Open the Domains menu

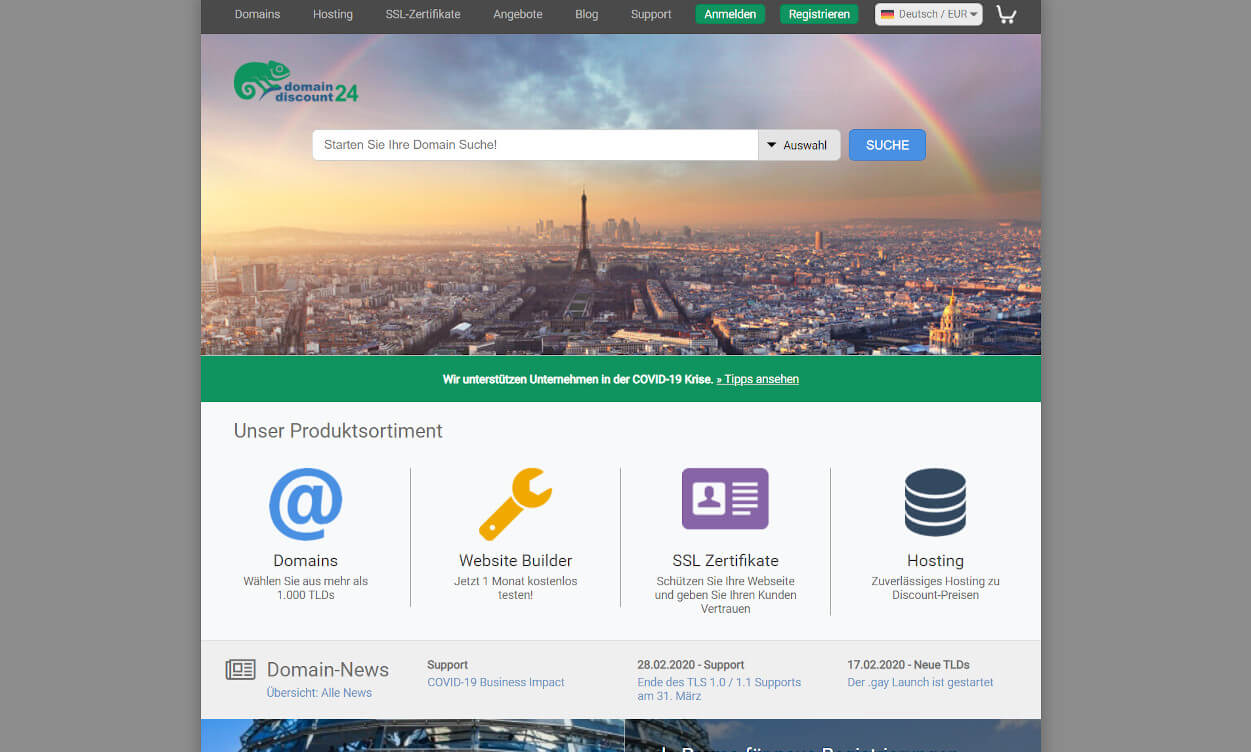[257, 14]
